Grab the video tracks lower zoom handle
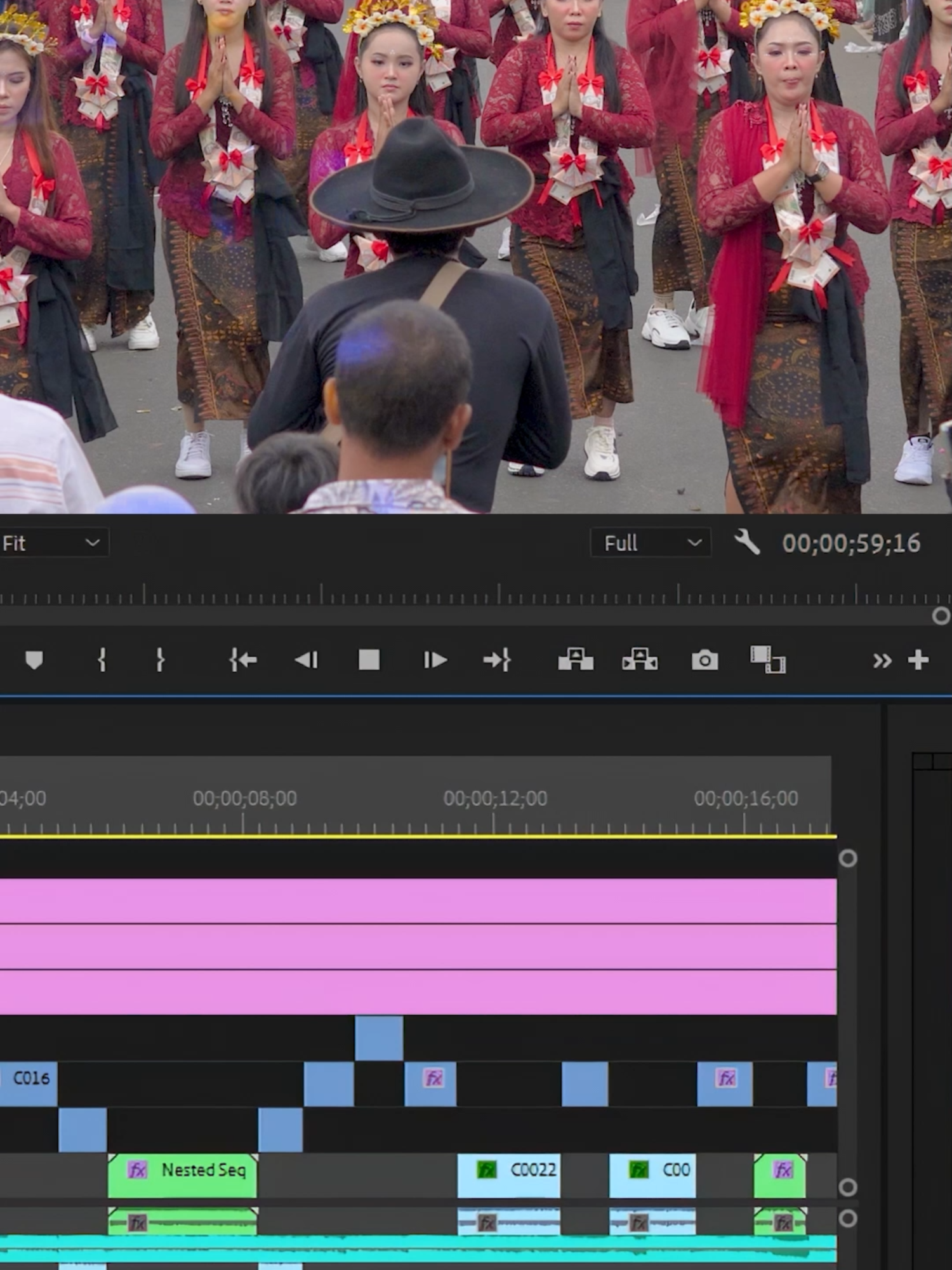The image size is (952, 1270). tap(848, 1187)
